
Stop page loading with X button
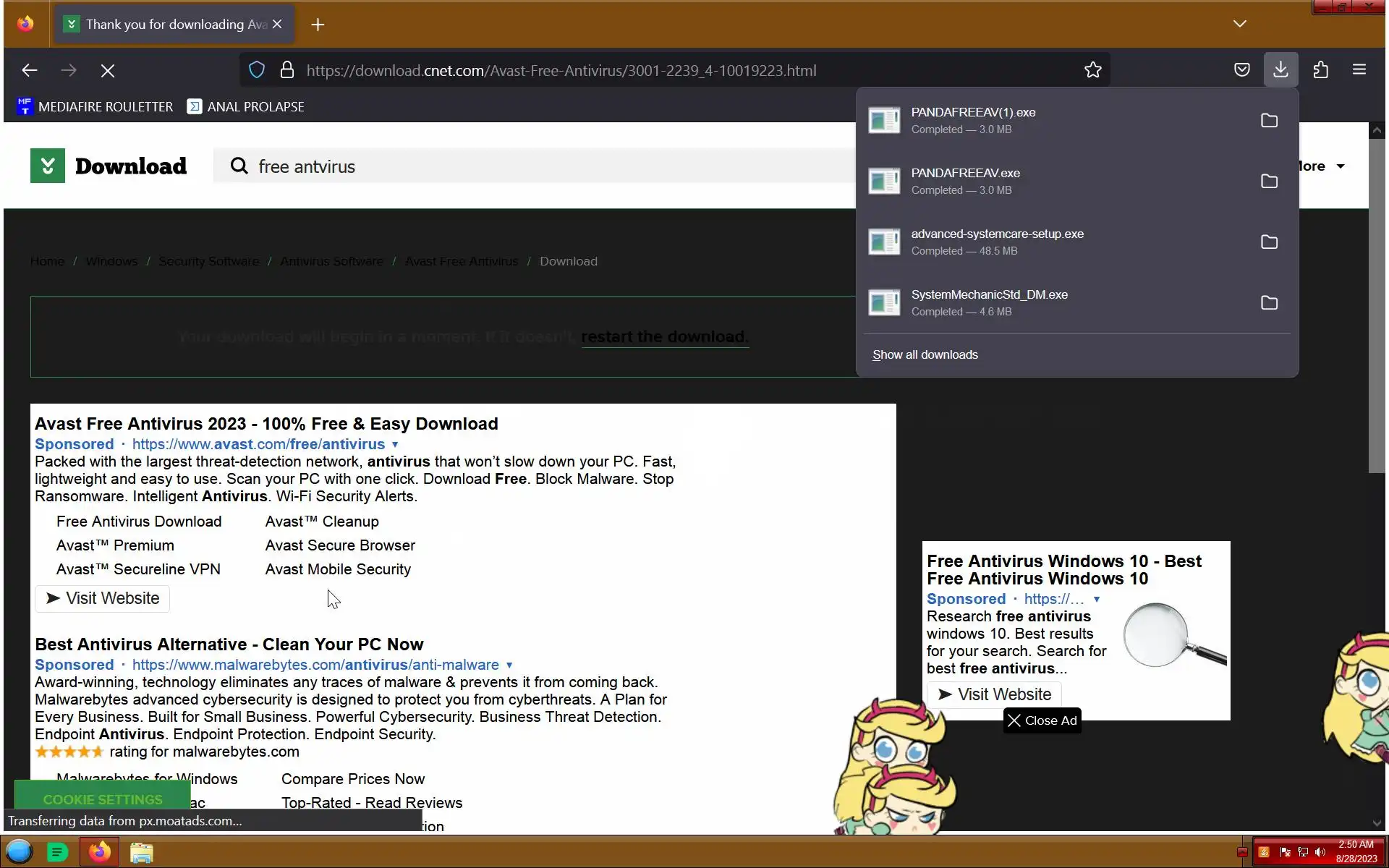[108, 71]
